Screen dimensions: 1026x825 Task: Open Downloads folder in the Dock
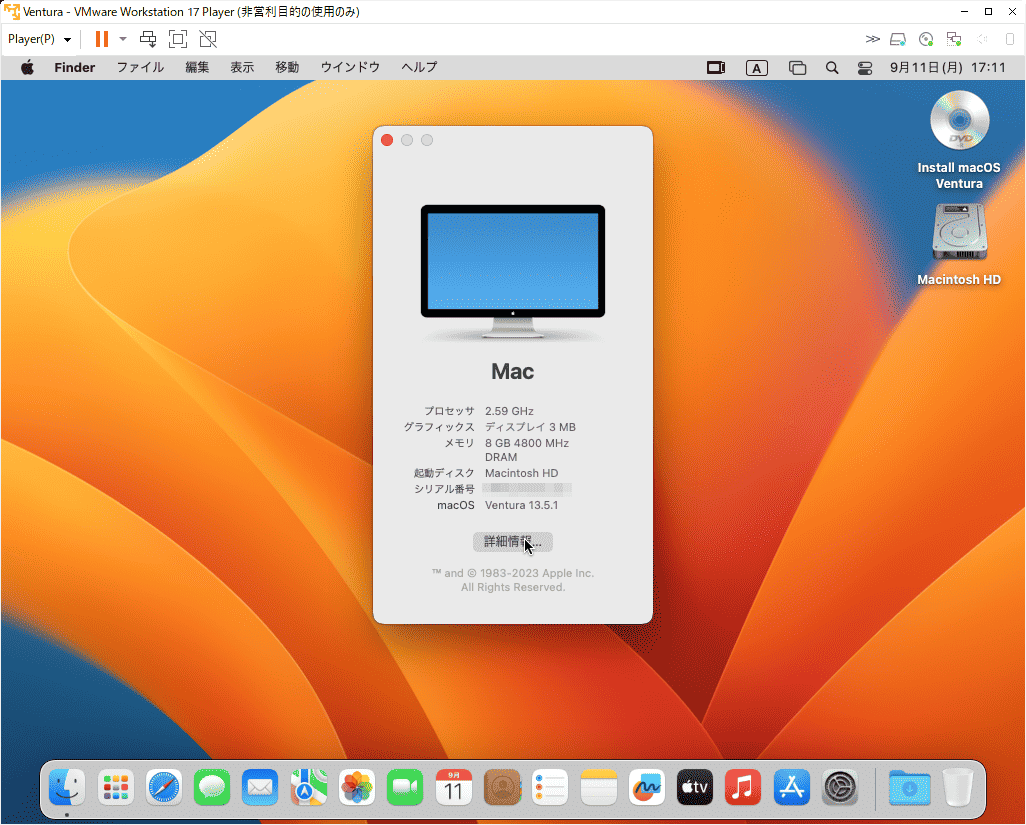tap(910, 787)
